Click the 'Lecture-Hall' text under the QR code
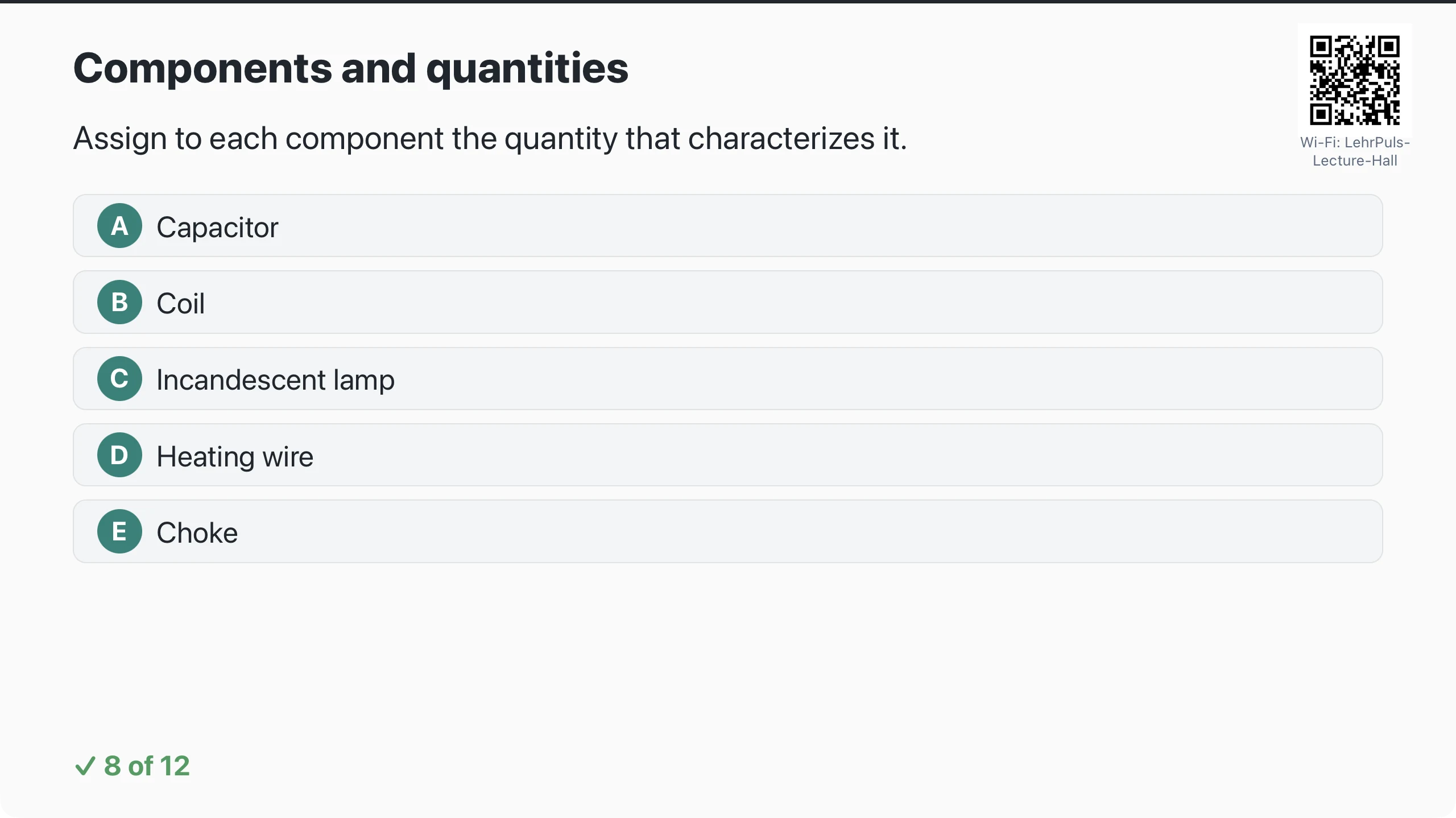The height and width of the screenshot is (818, 1456). pyautogui.click(x=1355, y=160)
